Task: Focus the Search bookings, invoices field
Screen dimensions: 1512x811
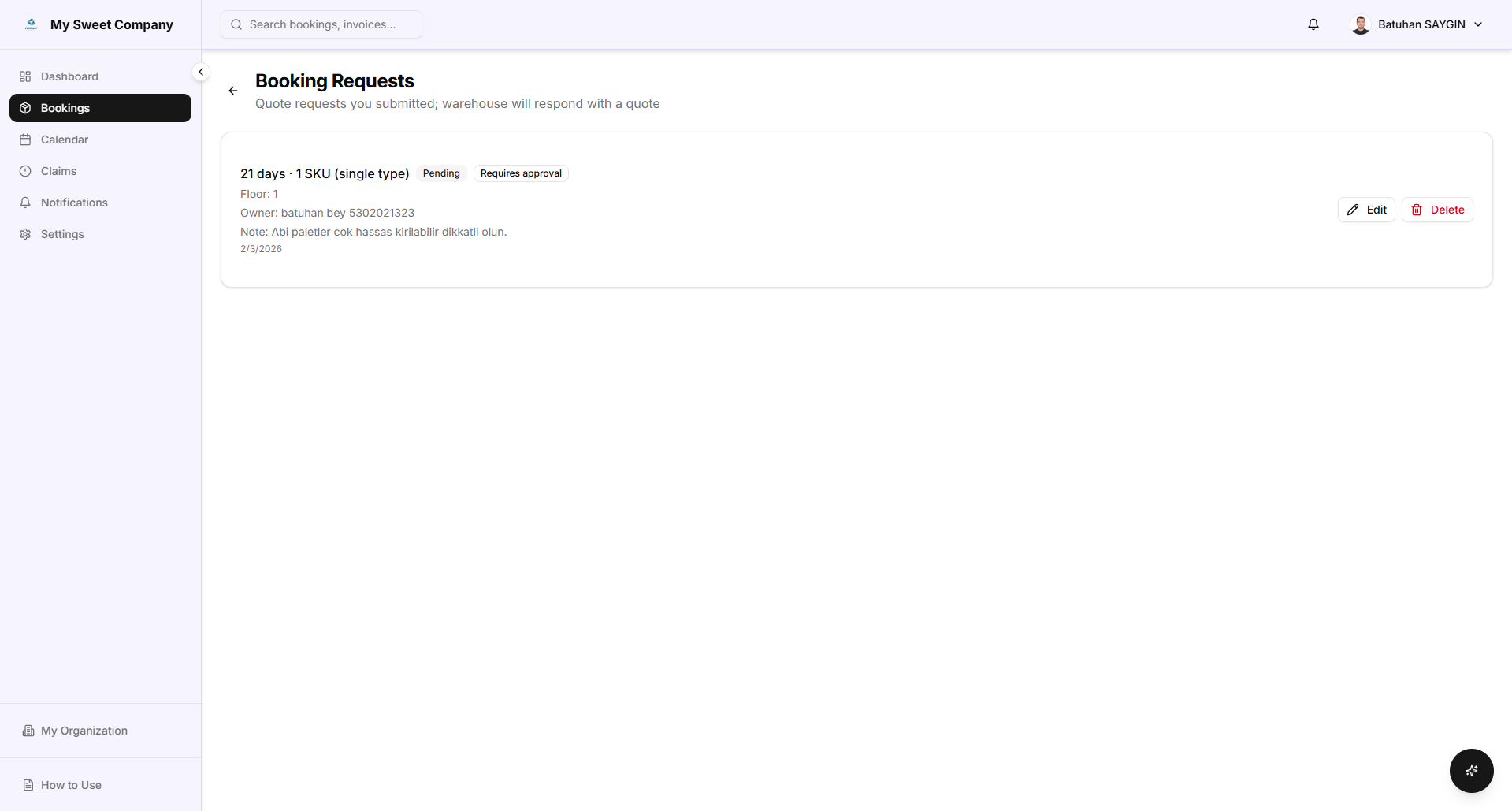Action: [x=321, y=24]
